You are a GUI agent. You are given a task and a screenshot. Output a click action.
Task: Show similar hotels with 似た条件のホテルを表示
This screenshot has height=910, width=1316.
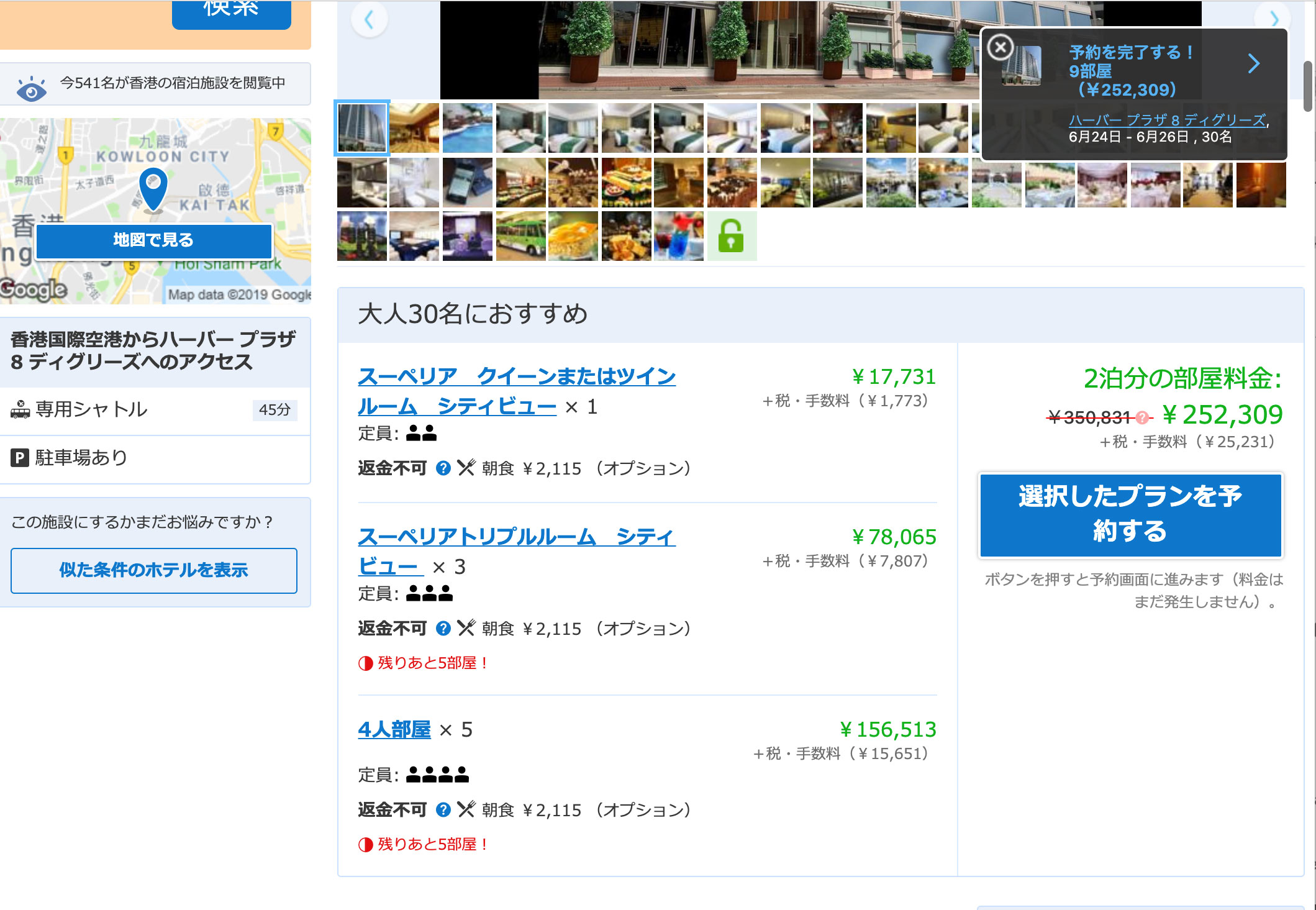point(154,570)
